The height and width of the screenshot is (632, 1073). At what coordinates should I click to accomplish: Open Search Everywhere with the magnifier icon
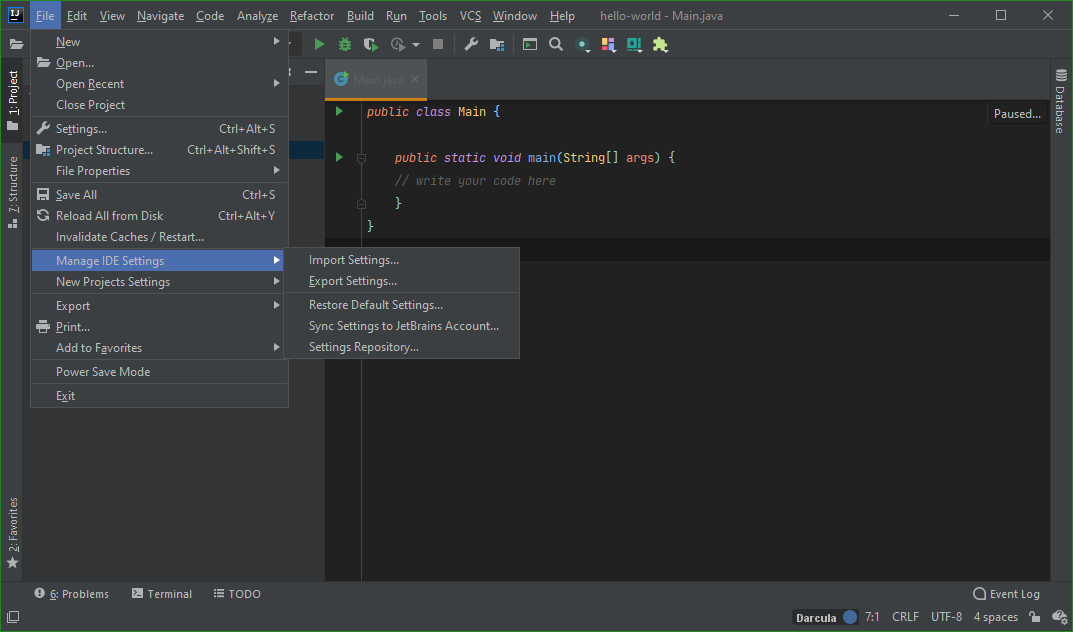(556, 44)
